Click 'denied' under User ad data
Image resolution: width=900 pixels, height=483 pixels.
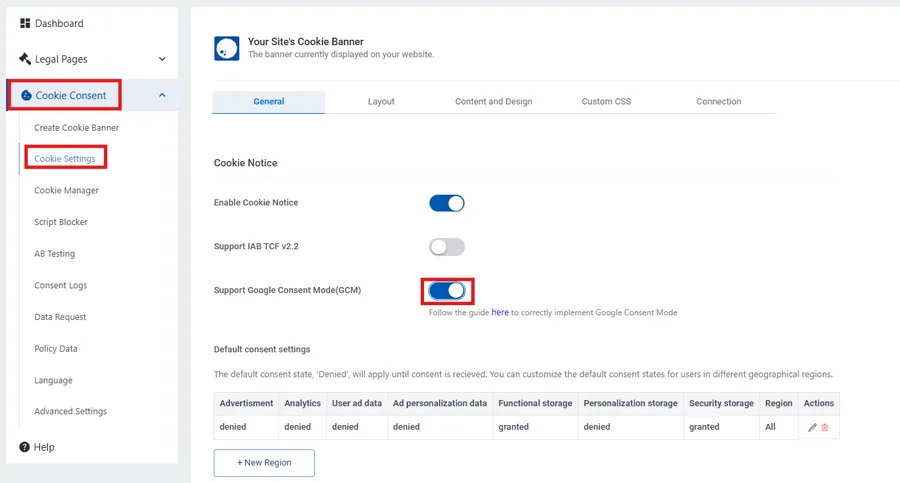pyautogui.click(x=345, y=427)
